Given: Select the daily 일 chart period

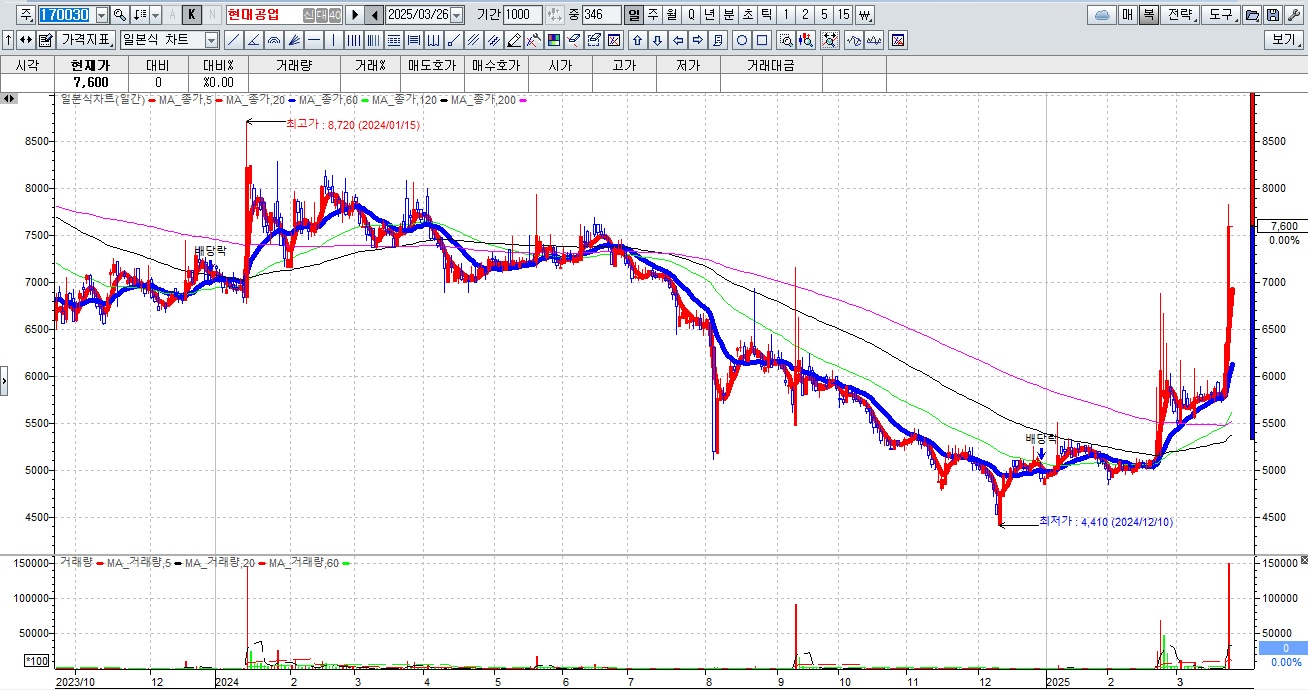Looking at the screenshot, I should pyautogui.click(x=634, y=15).
